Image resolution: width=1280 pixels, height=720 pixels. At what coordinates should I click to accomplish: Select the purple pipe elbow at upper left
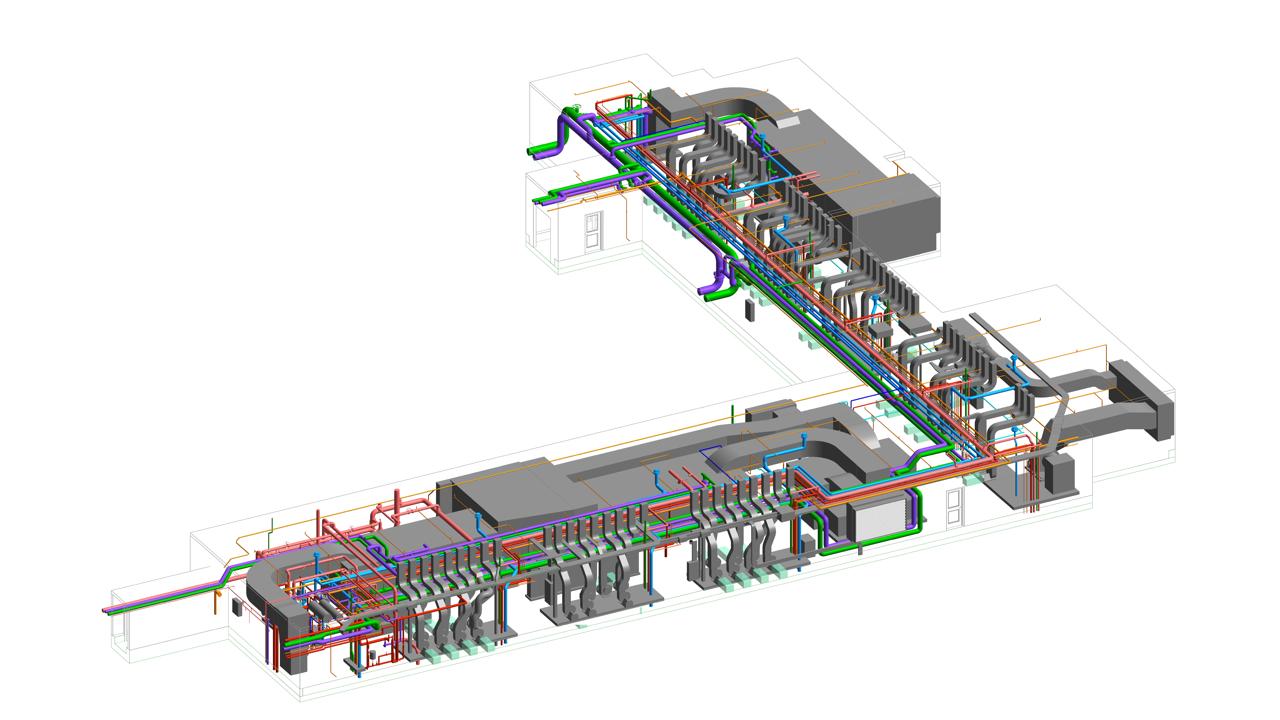pos(562,131)
